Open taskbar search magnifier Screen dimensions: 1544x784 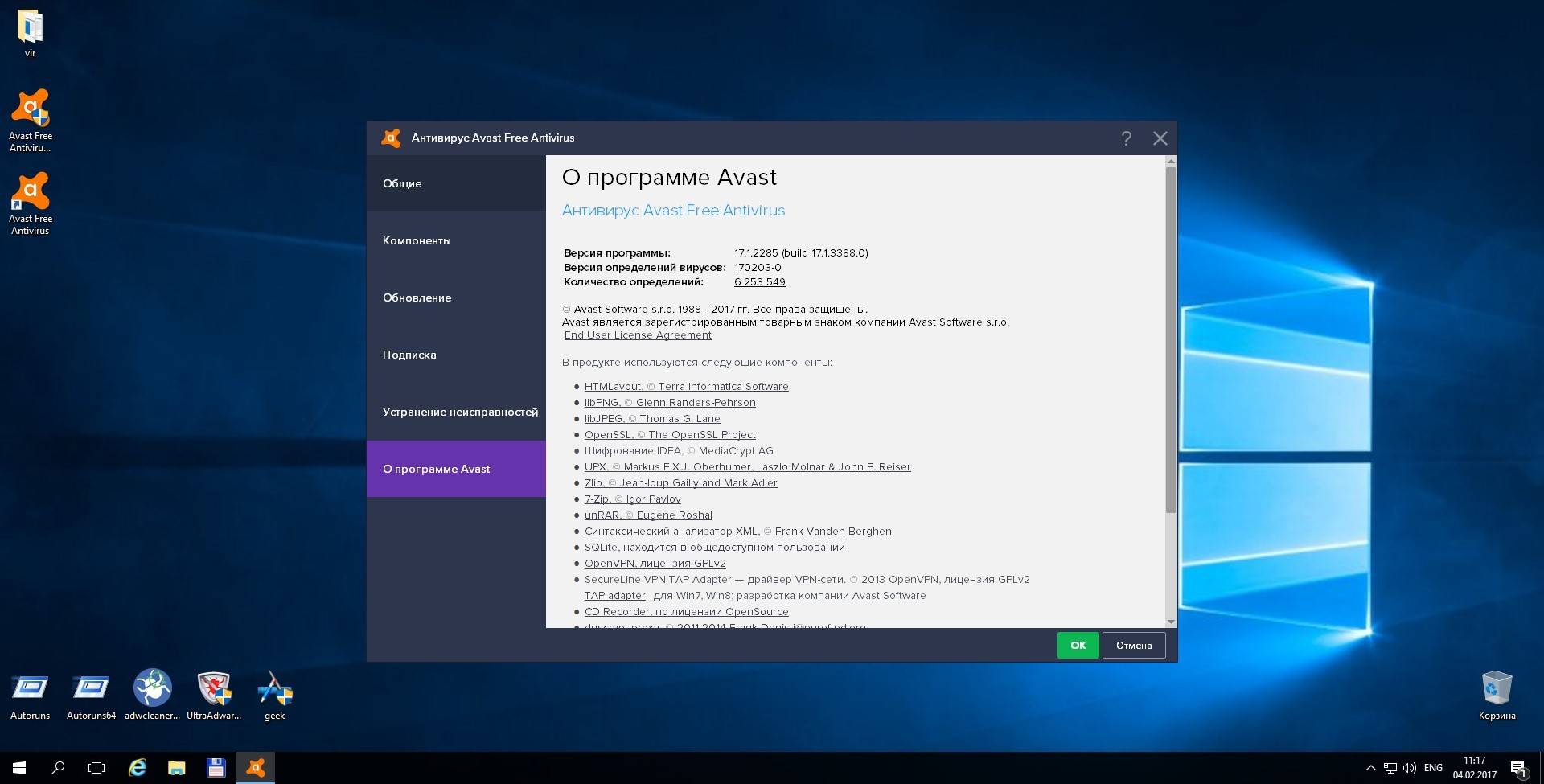tap(58, 768)
